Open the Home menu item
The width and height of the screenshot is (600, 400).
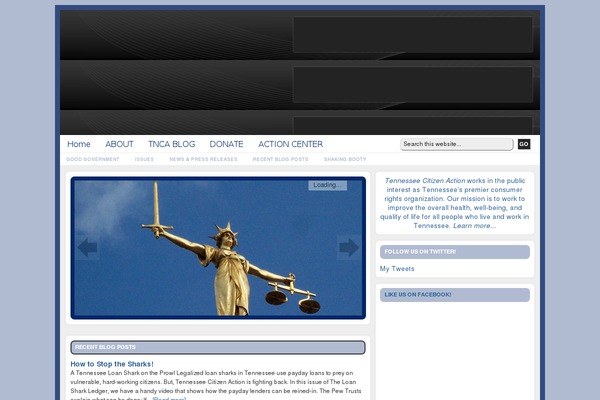coord(79,144)
